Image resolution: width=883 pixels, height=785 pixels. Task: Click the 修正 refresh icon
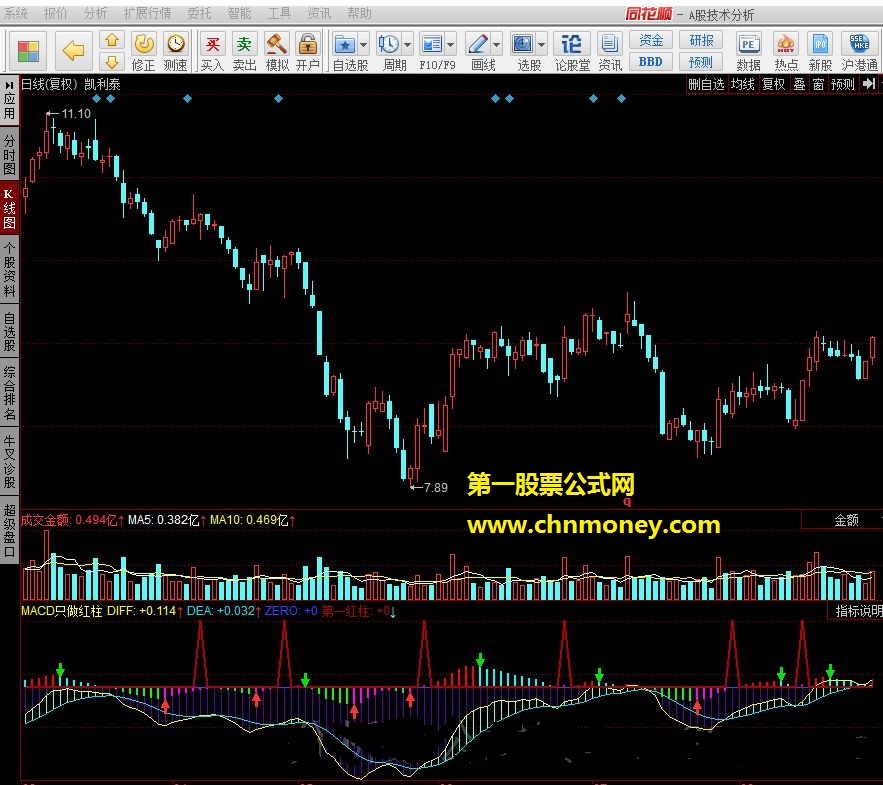pos(144,44)
